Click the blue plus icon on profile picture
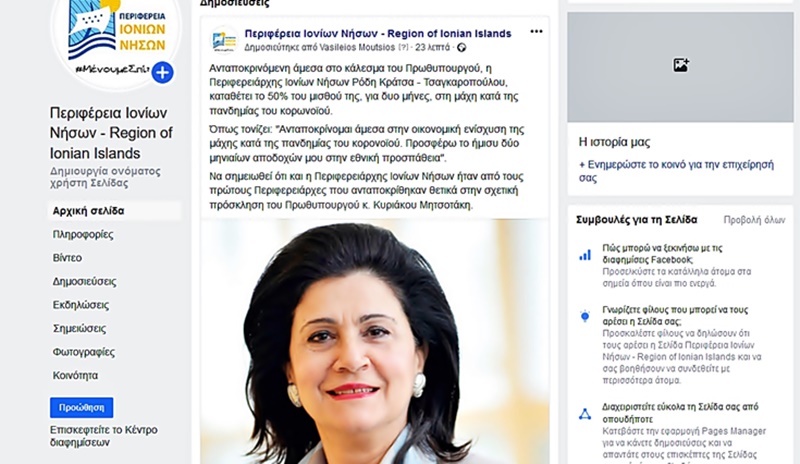 click(x=162, y=72)
